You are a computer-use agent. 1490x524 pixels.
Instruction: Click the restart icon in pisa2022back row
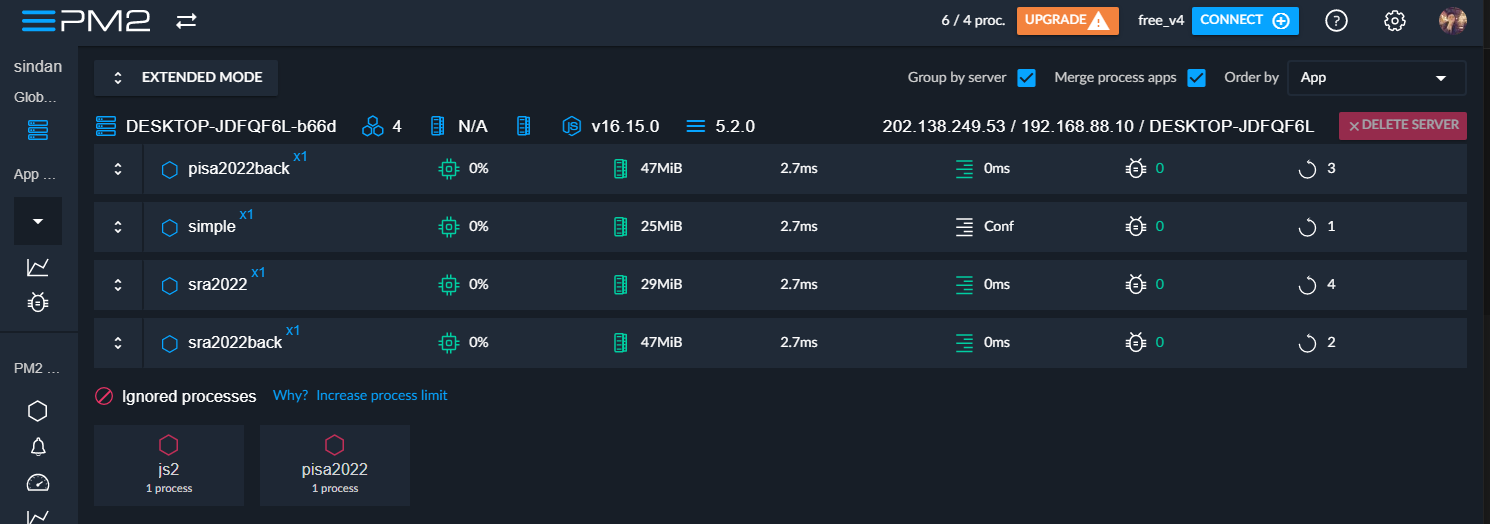[x=1307, y=169]
